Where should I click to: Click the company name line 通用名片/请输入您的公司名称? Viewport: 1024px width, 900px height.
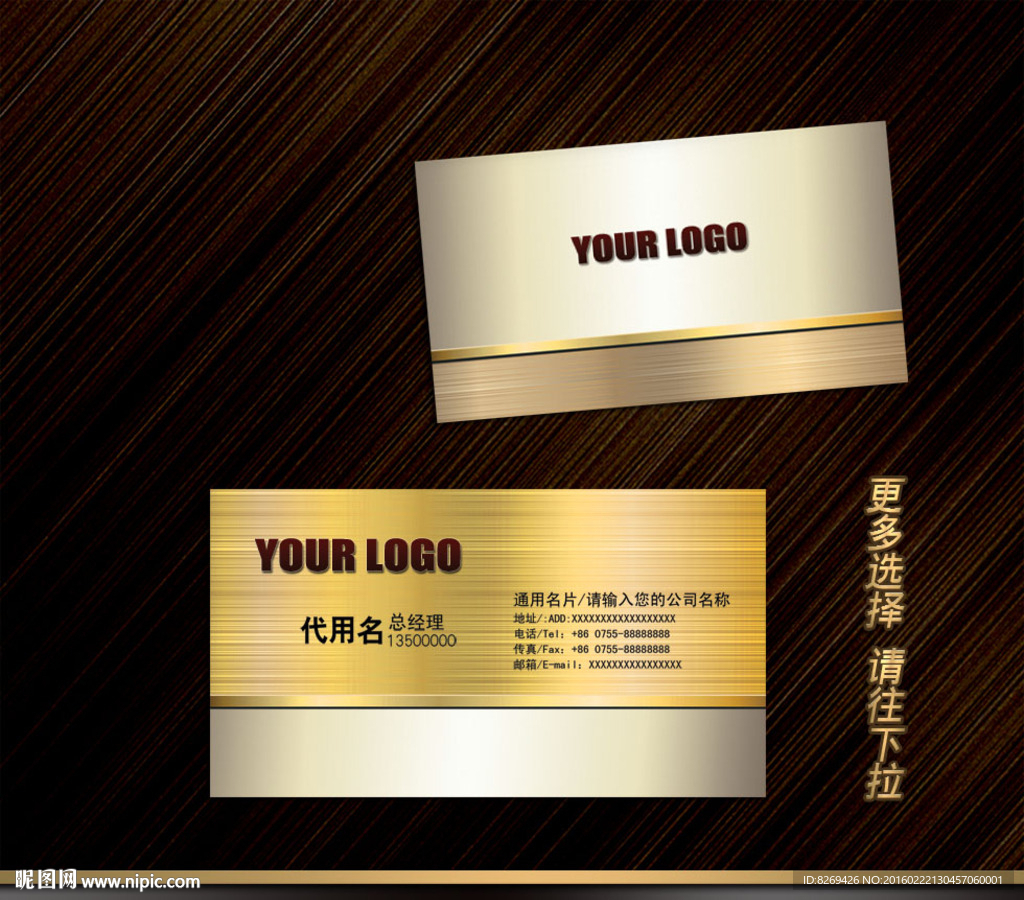(x=621, y=600)
